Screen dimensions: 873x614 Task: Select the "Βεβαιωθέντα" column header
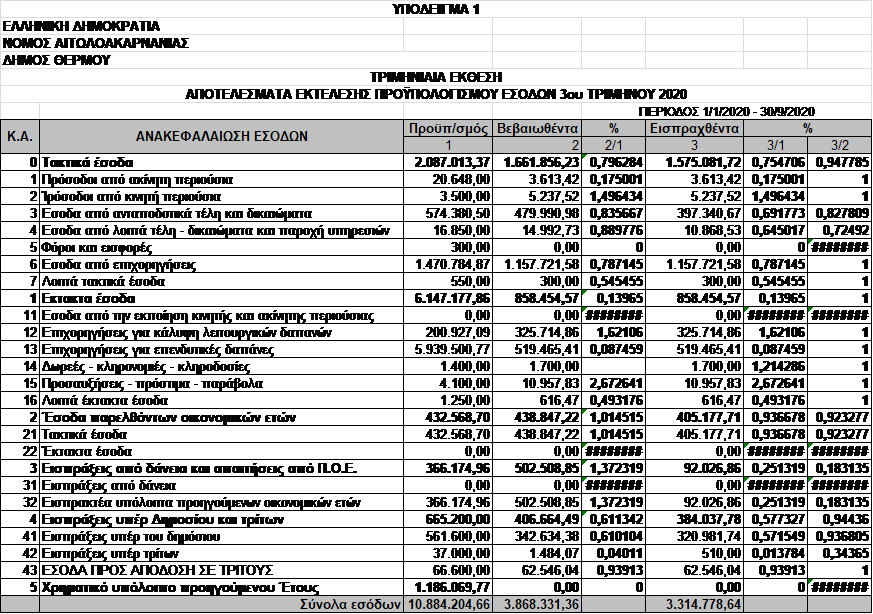(538, 128)
